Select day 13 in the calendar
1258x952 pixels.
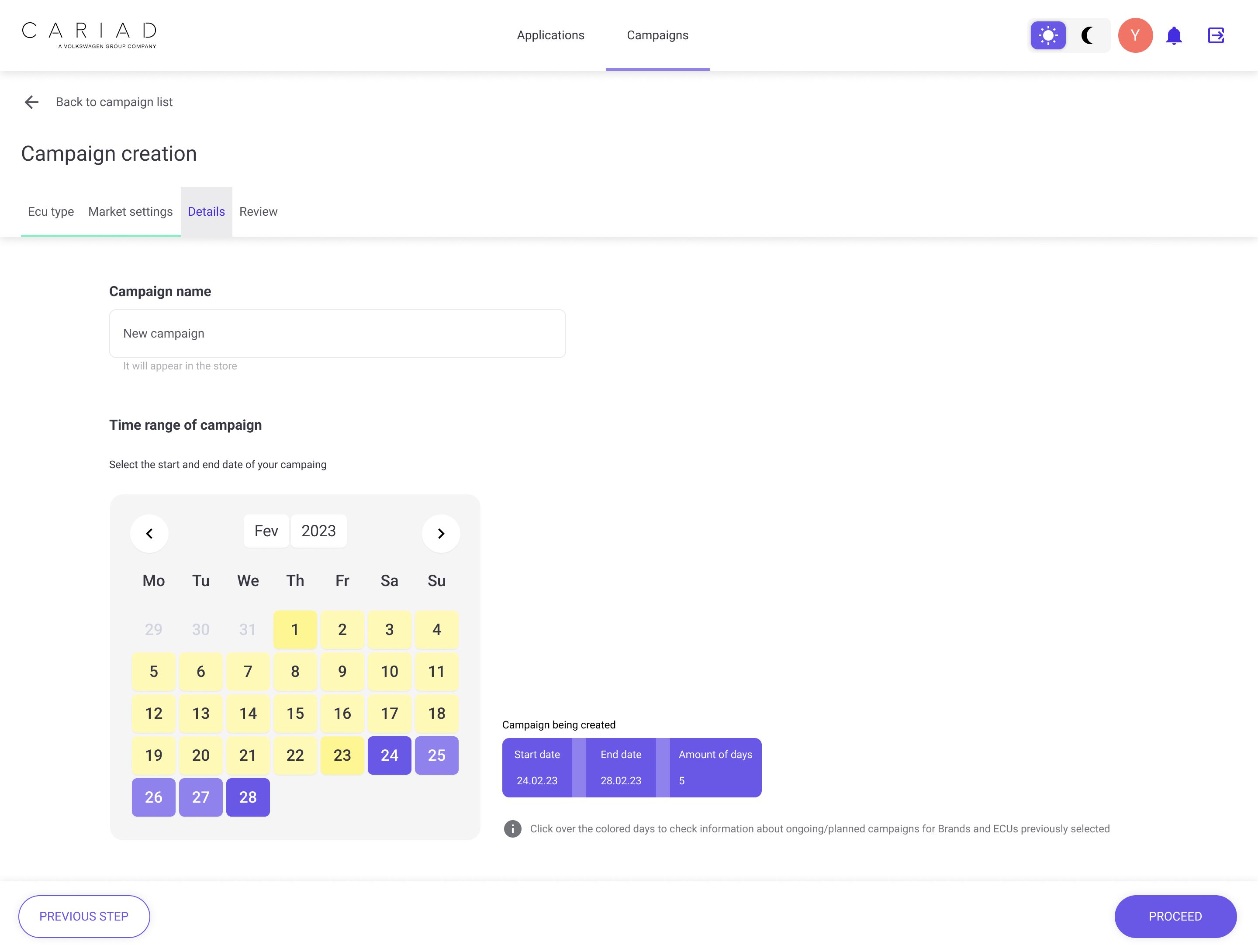[201, 713]
